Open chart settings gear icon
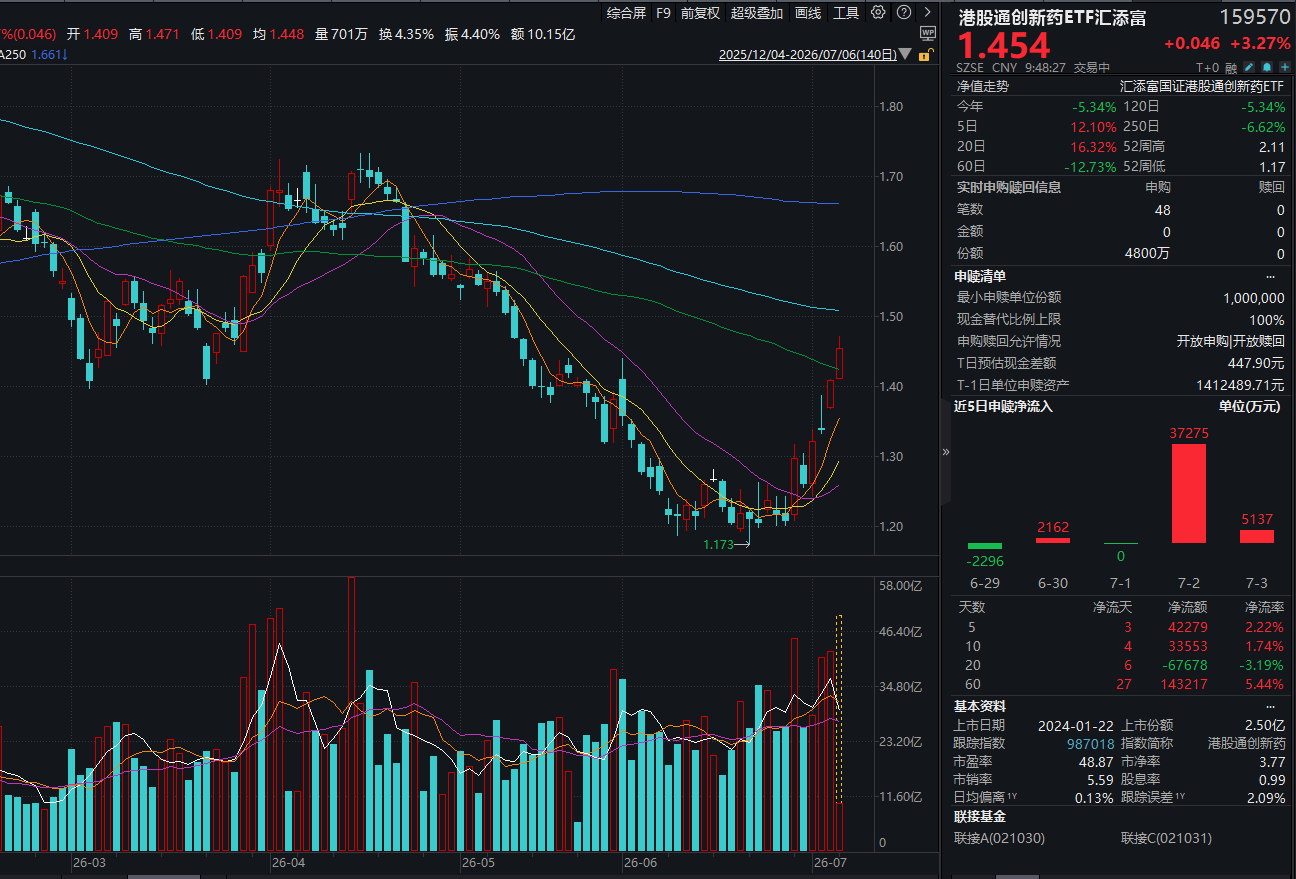Image resolution: width=1296 pixels, height=879 pixels. 878,12
